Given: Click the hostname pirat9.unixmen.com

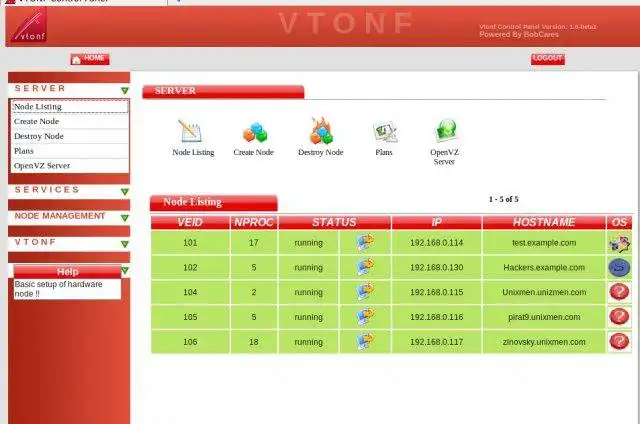Looking at the screenshot, I should 544,317.
